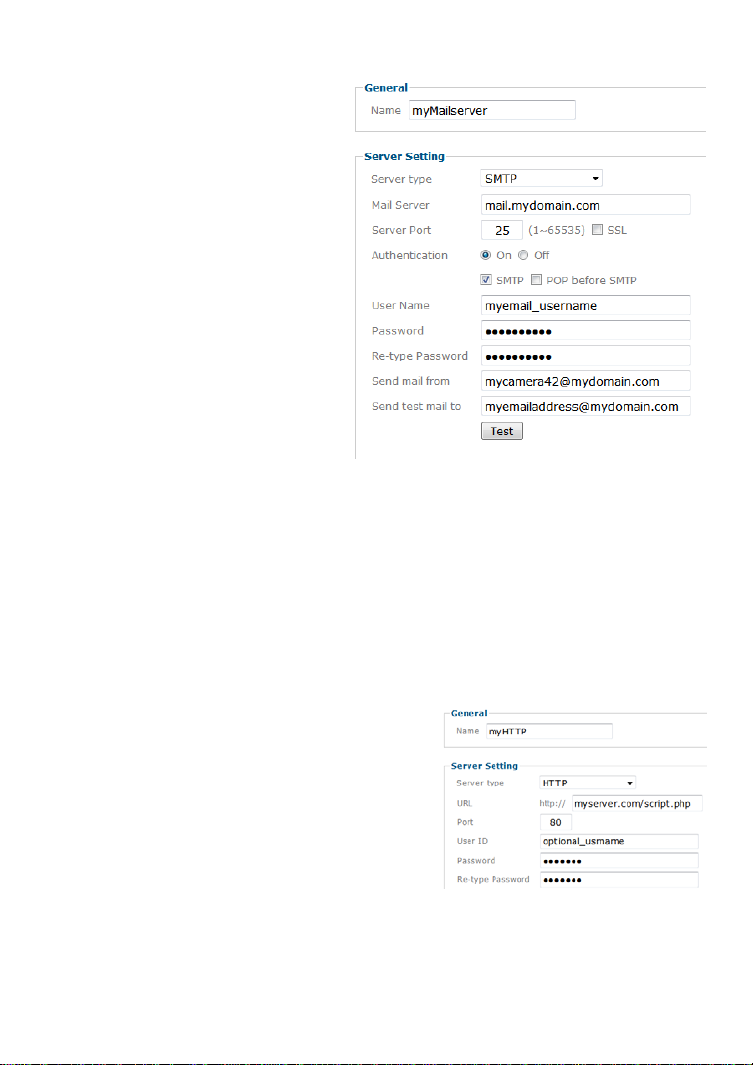Click the HTTP server Password field
Screen dimensions: 753x1065
pos(619,861)
